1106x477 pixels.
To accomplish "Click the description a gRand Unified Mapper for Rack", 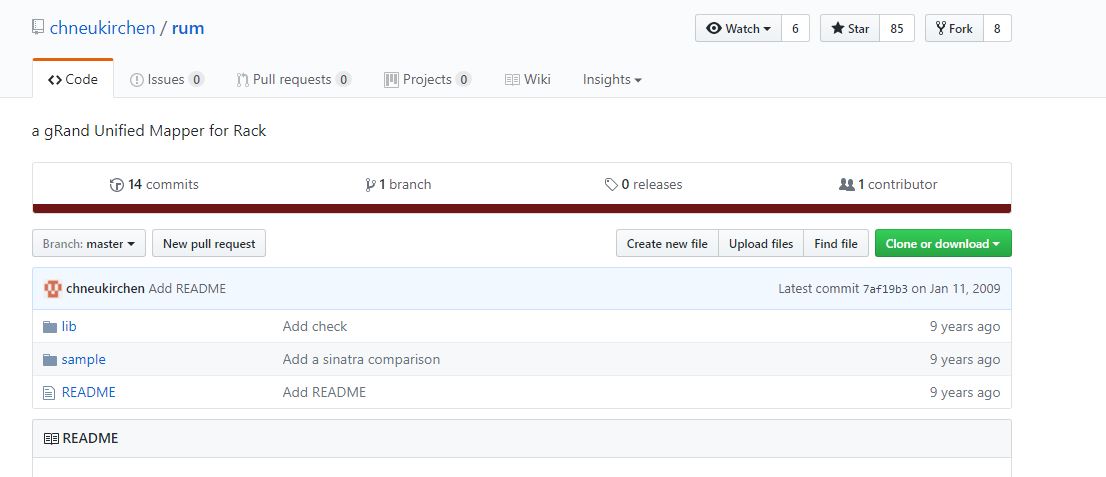I will tap(149, 131).
